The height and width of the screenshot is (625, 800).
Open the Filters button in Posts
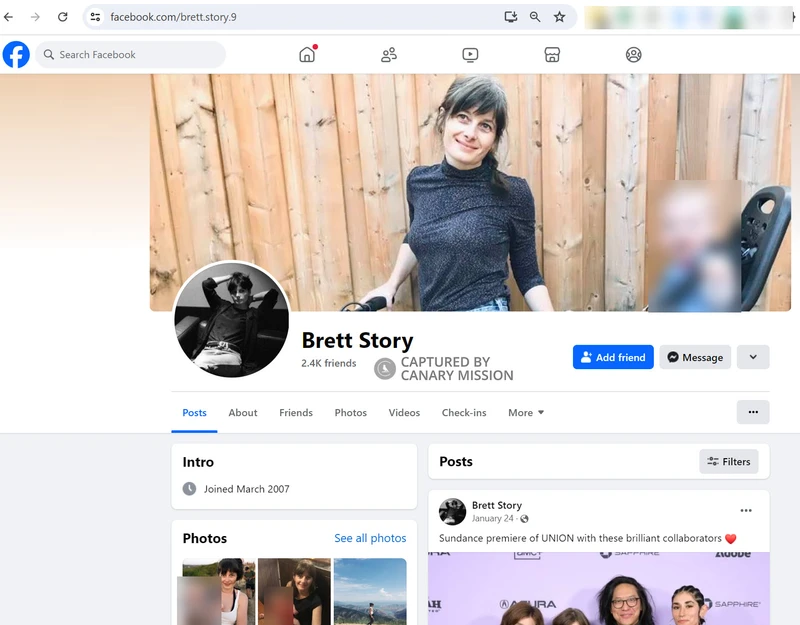click(x=729, y=461)
